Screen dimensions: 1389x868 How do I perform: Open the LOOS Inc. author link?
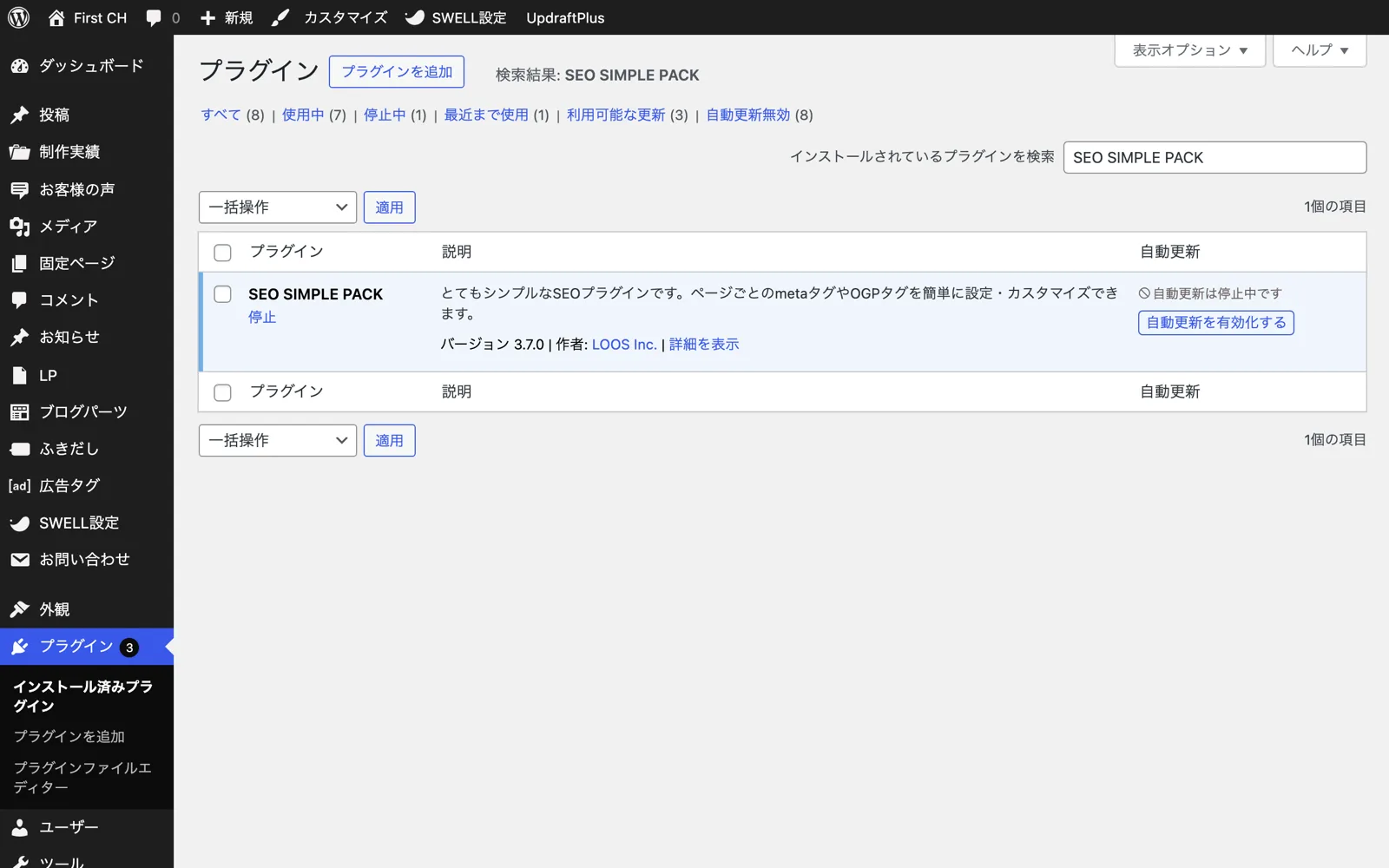coord(624,345)
